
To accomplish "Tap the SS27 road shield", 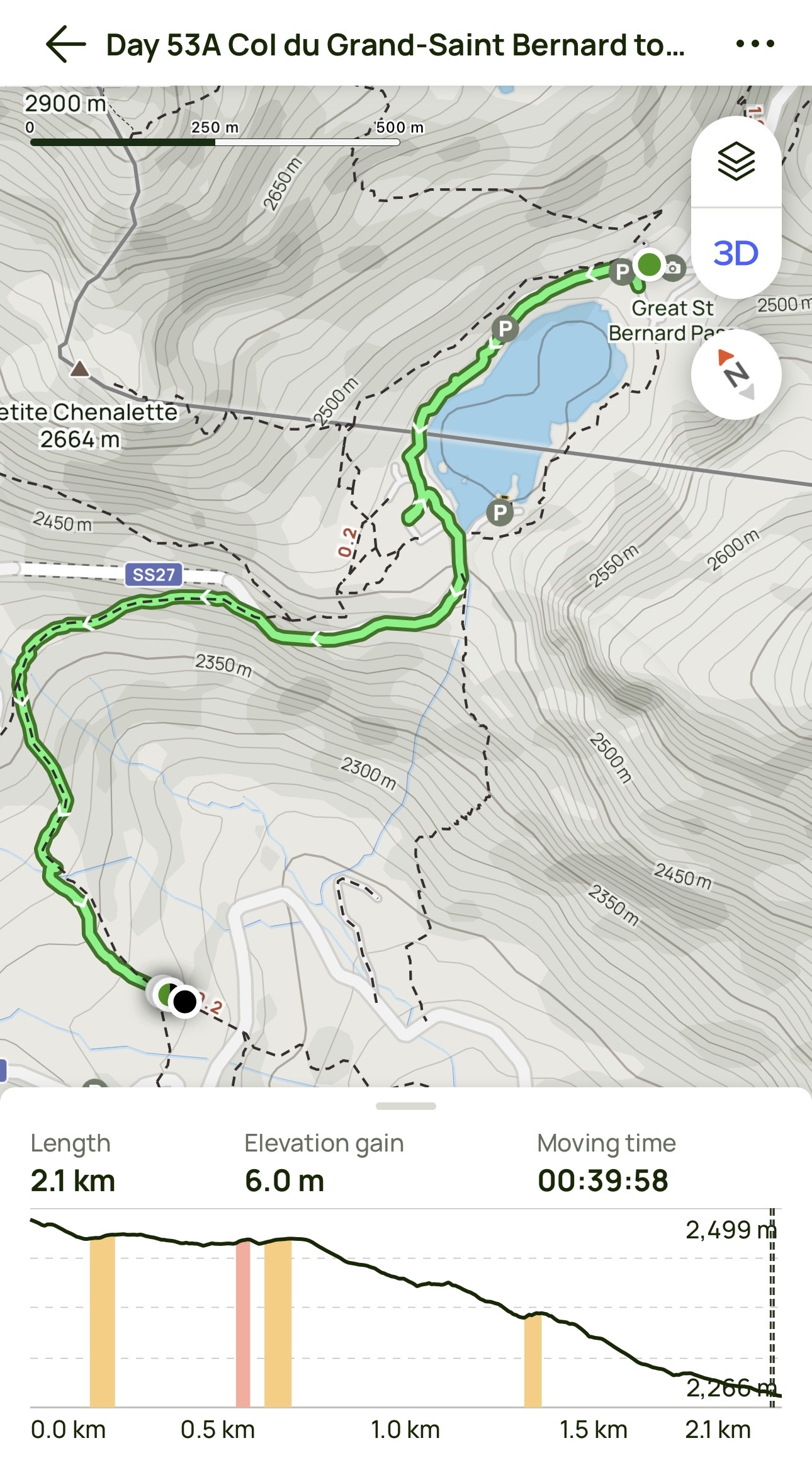I will [154, 574].
